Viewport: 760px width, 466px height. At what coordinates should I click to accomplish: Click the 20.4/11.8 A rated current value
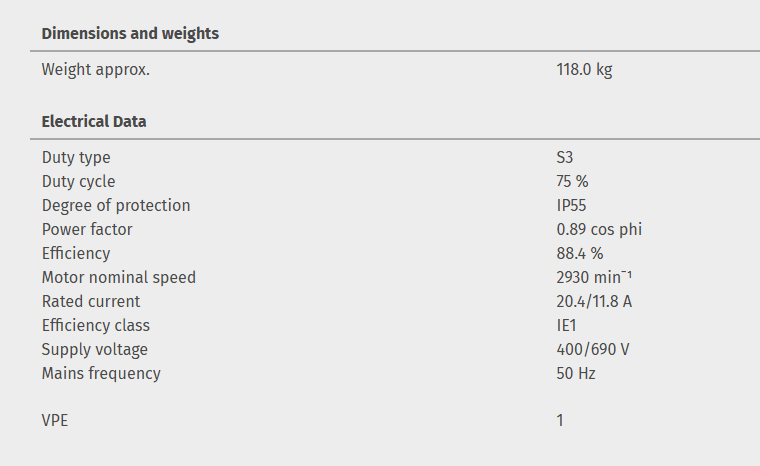tap(594, 302)
